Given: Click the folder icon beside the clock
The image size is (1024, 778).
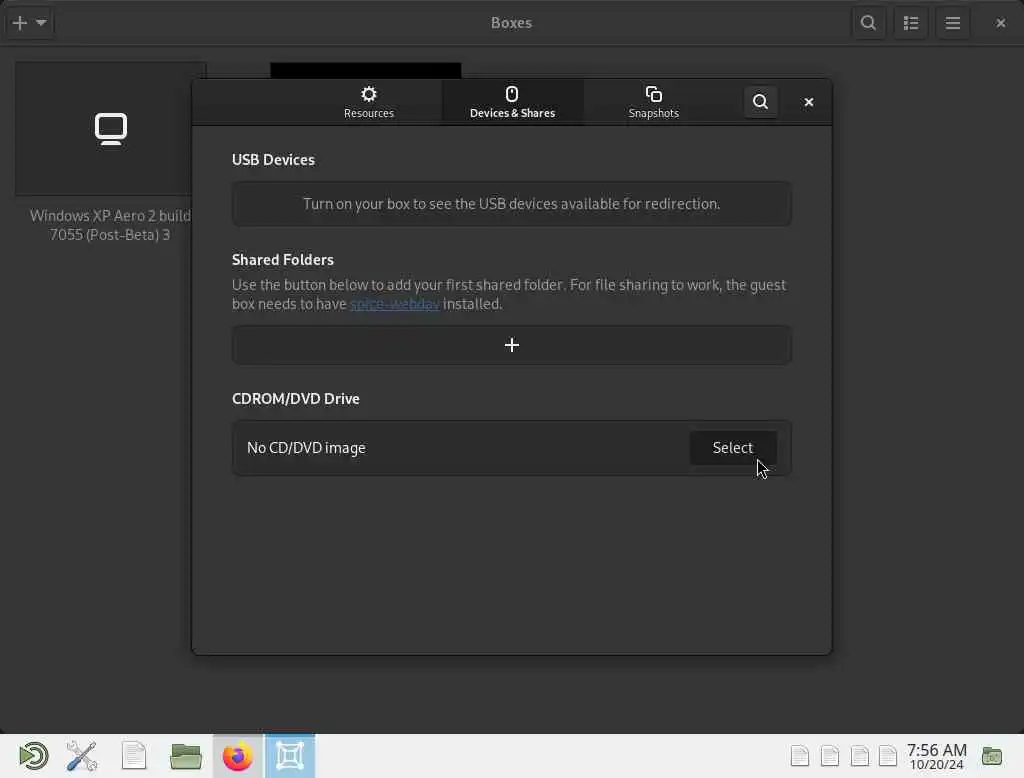Looking at the screenshot, I should (x=992, y=756).
